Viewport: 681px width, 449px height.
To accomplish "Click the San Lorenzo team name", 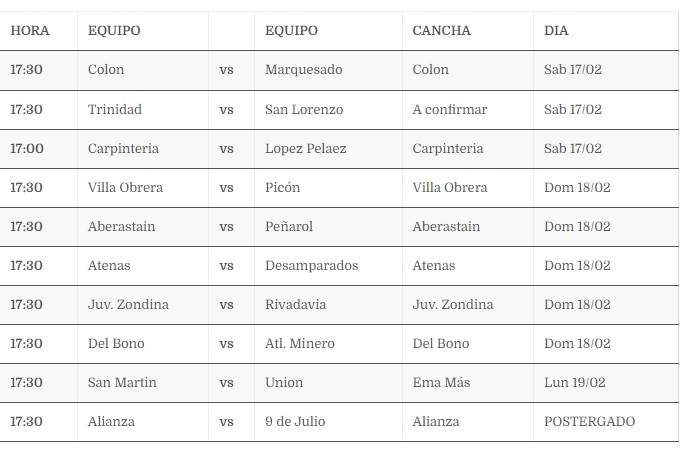I will coord(304,109).
